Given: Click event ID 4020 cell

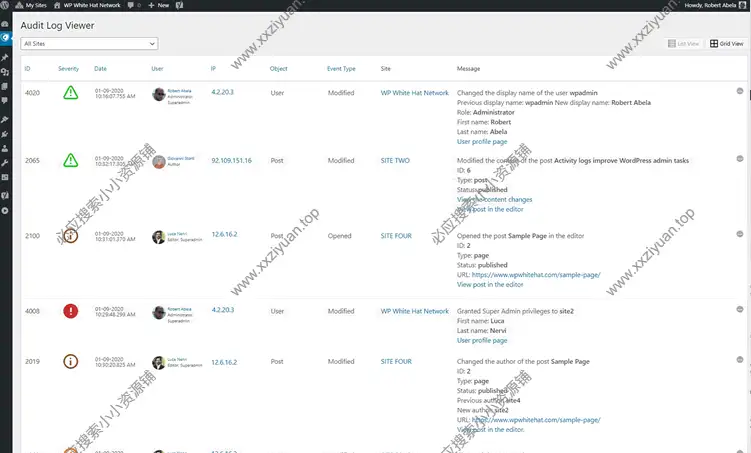Looking at the screenshot, I should 32,93.
